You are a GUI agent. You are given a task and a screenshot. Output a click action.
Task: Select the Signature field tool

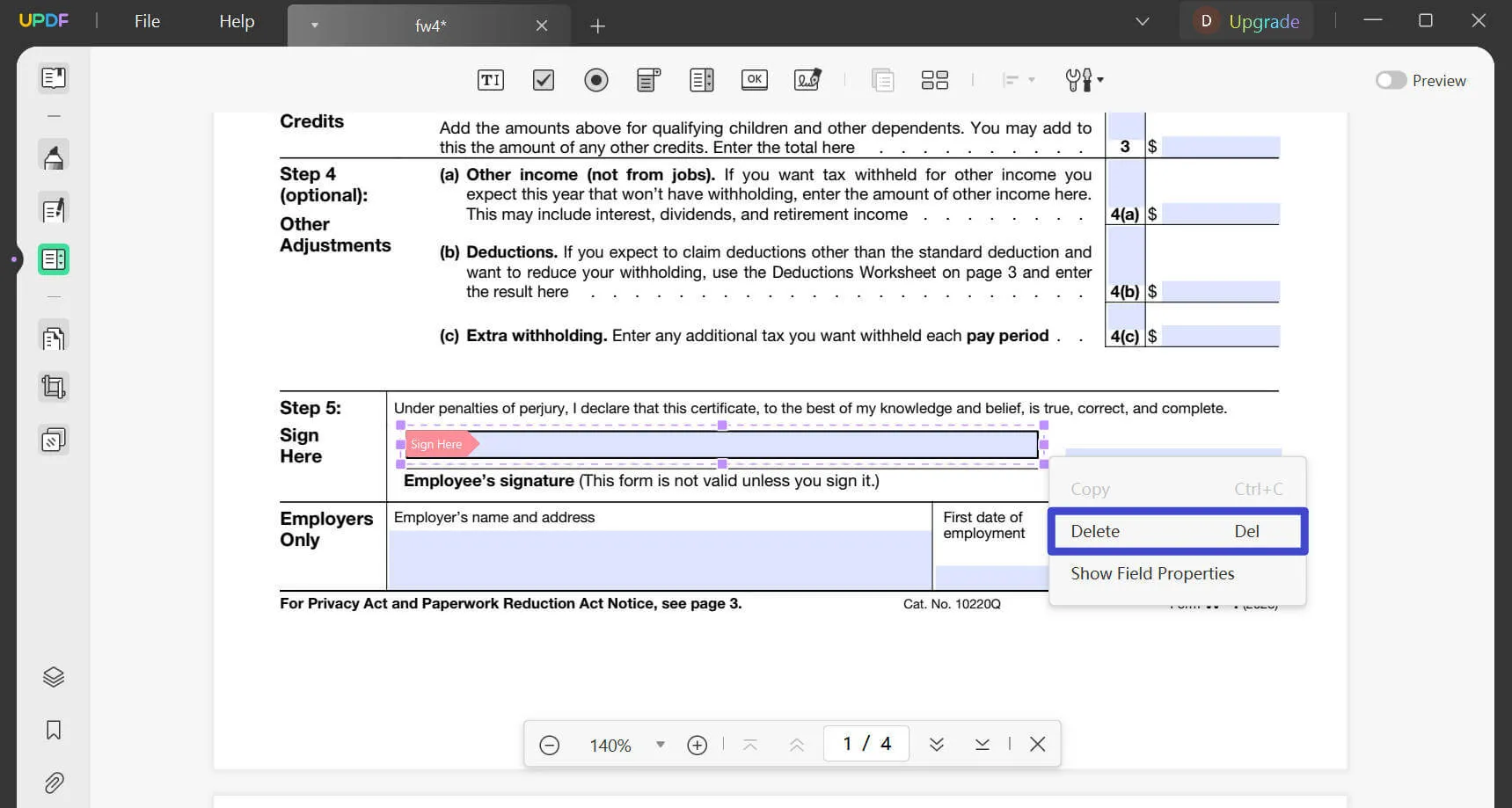click(807, 80)
